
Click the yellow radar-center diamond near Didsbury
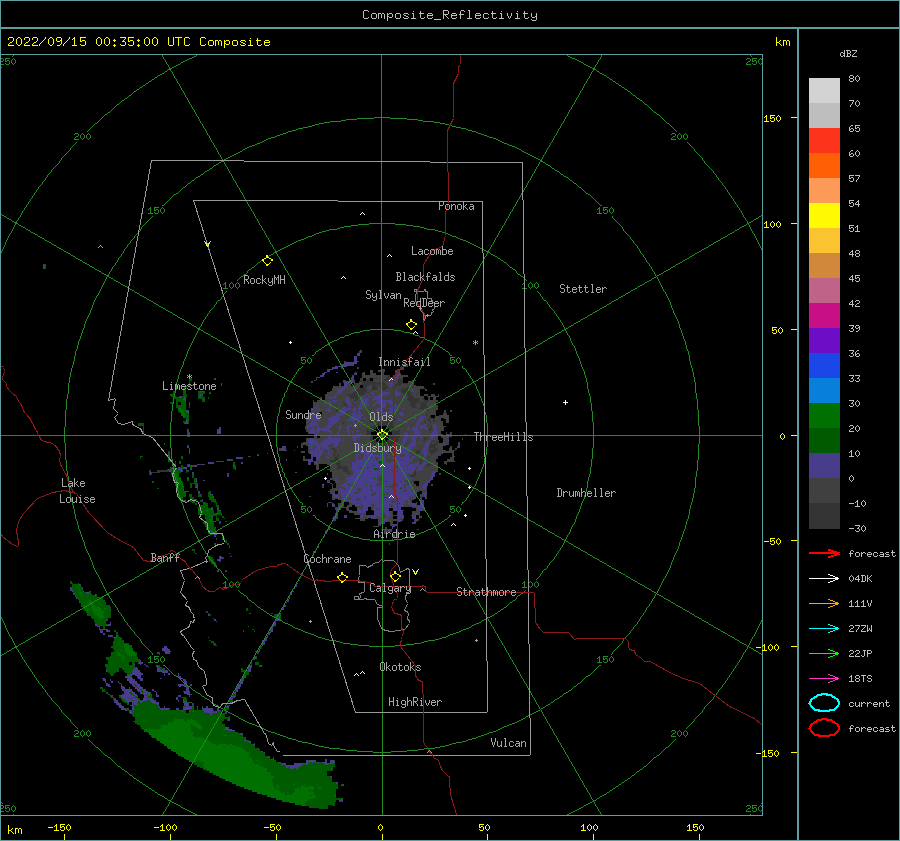(x=382, y=435)
